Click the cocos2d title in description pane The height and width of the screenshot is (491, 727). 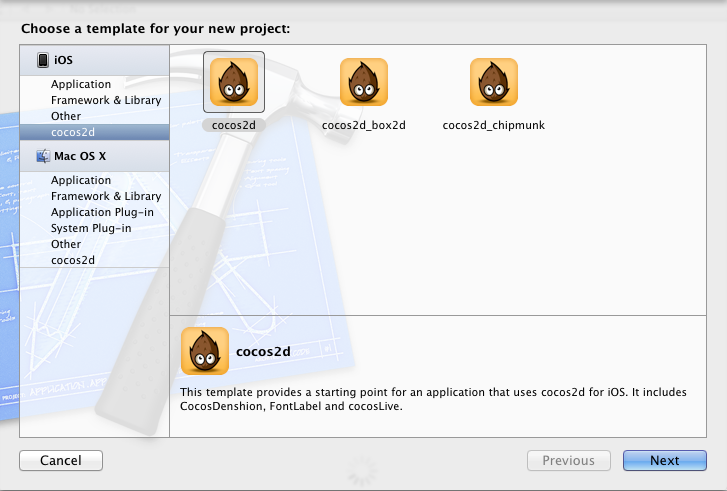point(263,351)
